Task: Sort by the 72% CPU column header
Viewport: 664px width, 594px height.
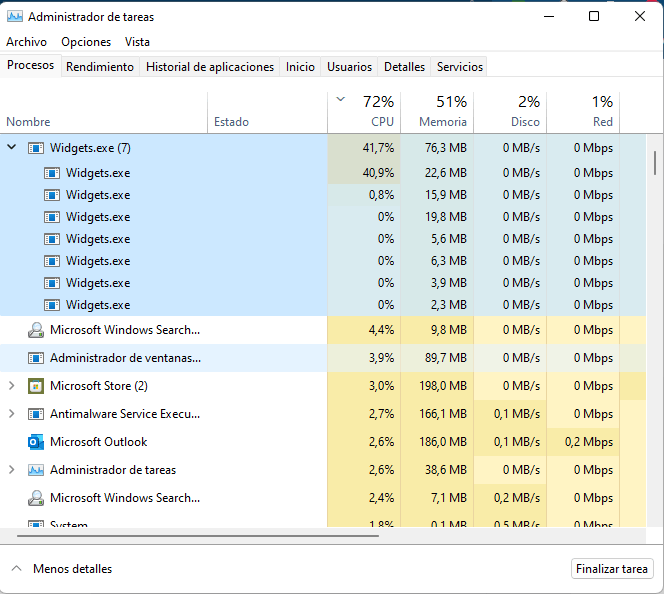Action: pos(364,113)
